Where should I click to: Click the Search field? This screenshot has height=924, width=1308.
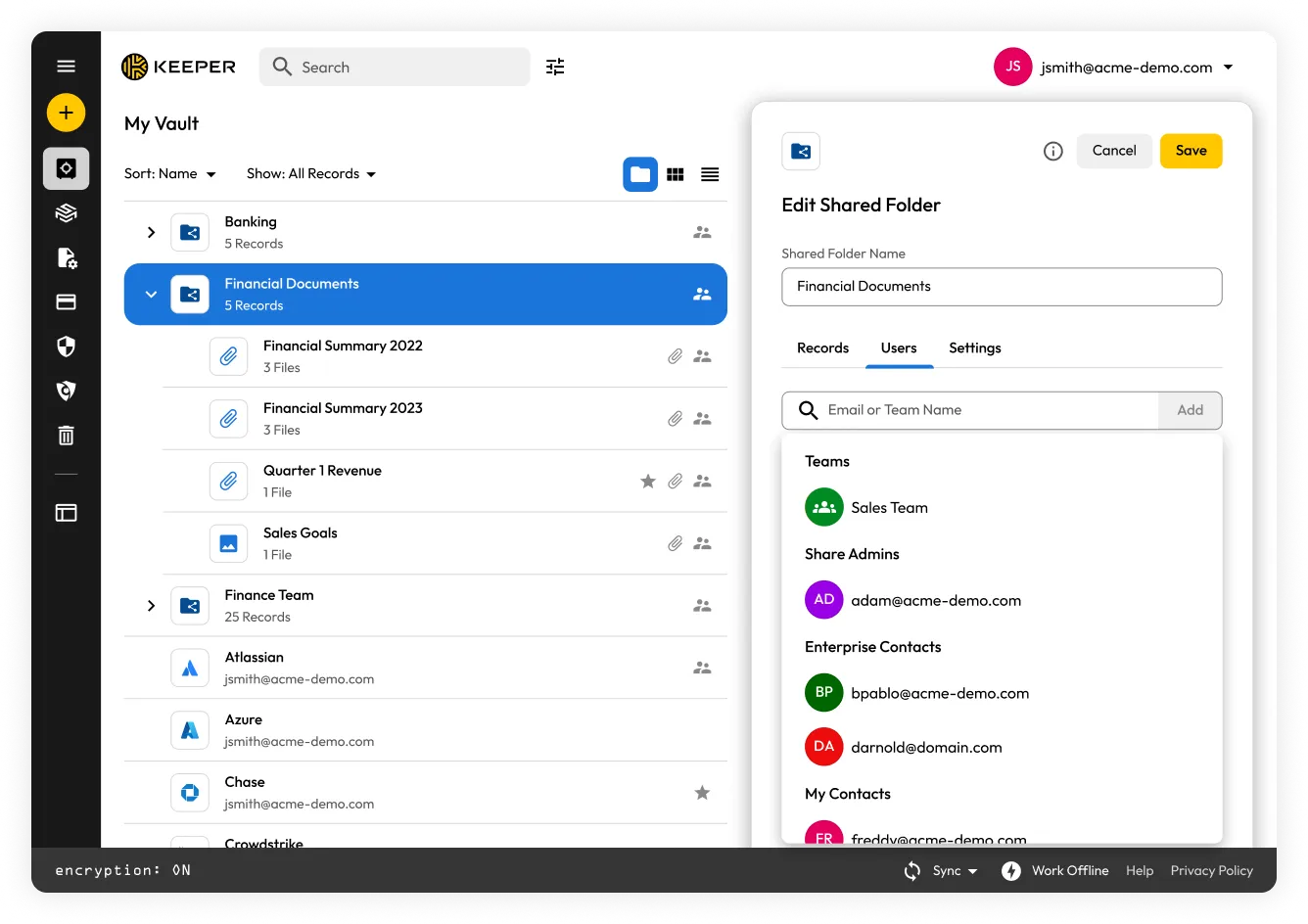(x=395, y=67)
